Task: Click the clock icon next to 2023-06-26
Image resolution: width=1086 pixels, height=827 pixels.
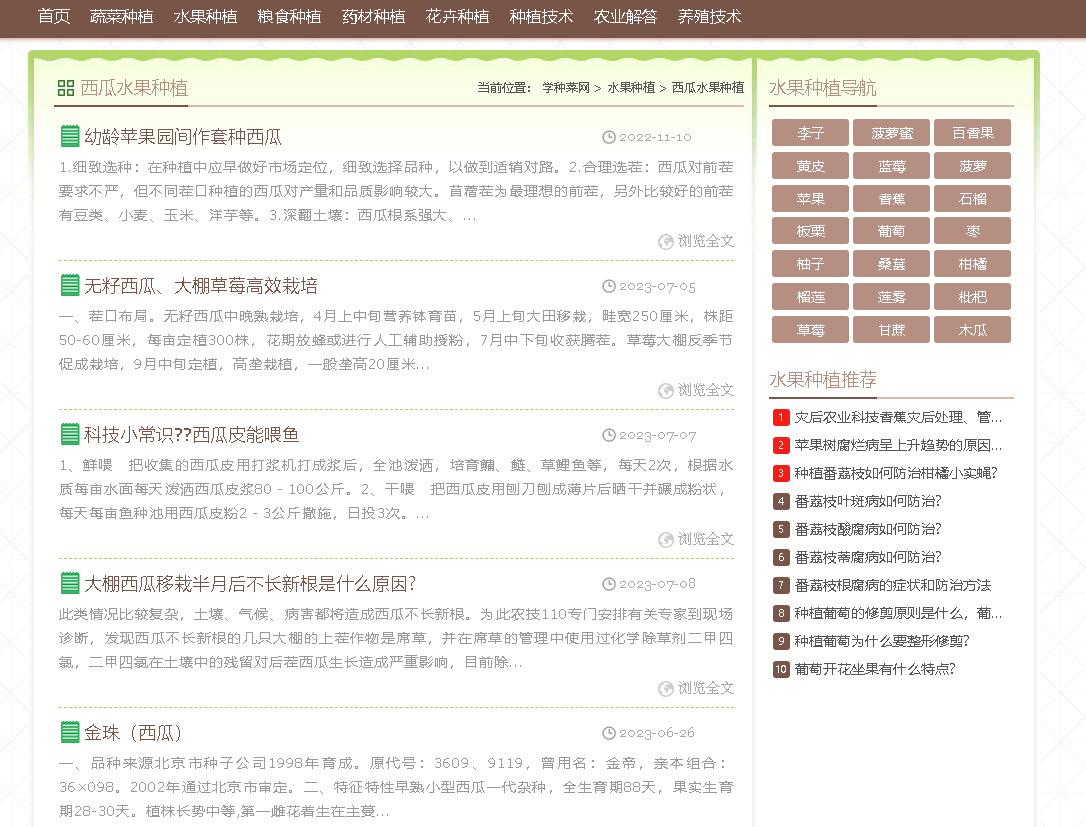Action: click(x=610, y=733)
